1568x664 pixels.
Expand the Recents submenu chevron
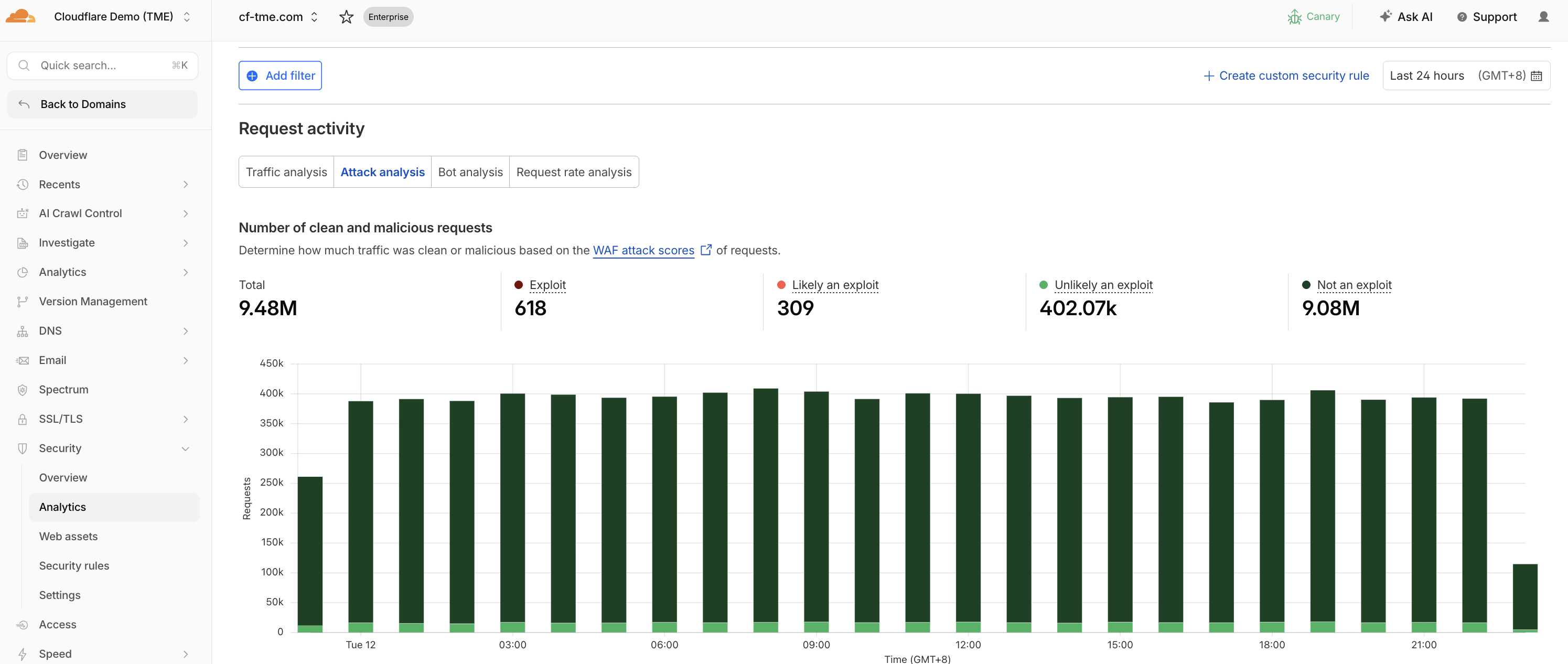pos(186,185)
